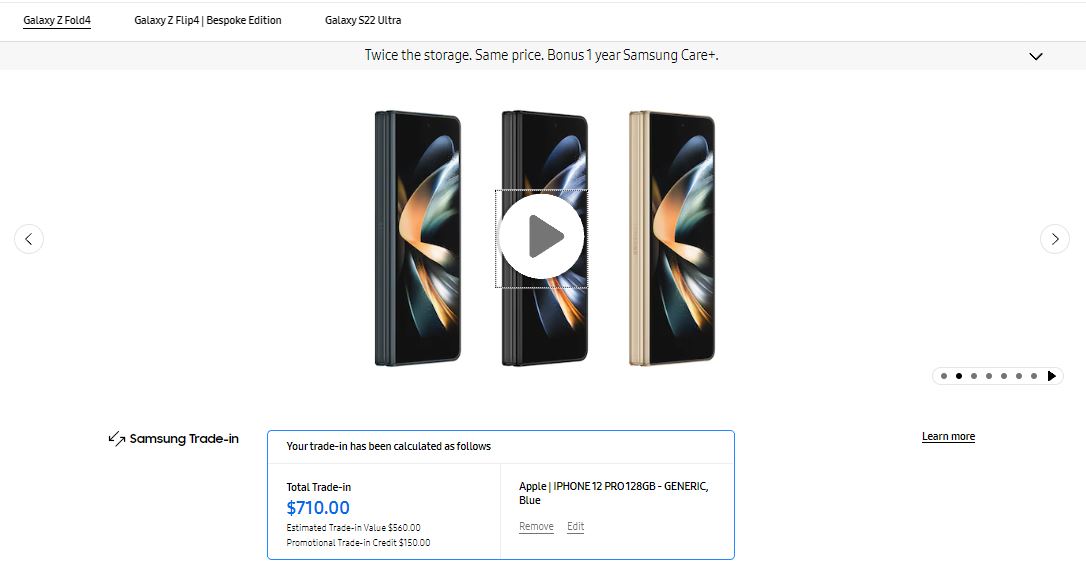The width and height of the screenshot is (1086, 581).
Task: Jump to the fourth carousel dot
Action: pos(989,376)
